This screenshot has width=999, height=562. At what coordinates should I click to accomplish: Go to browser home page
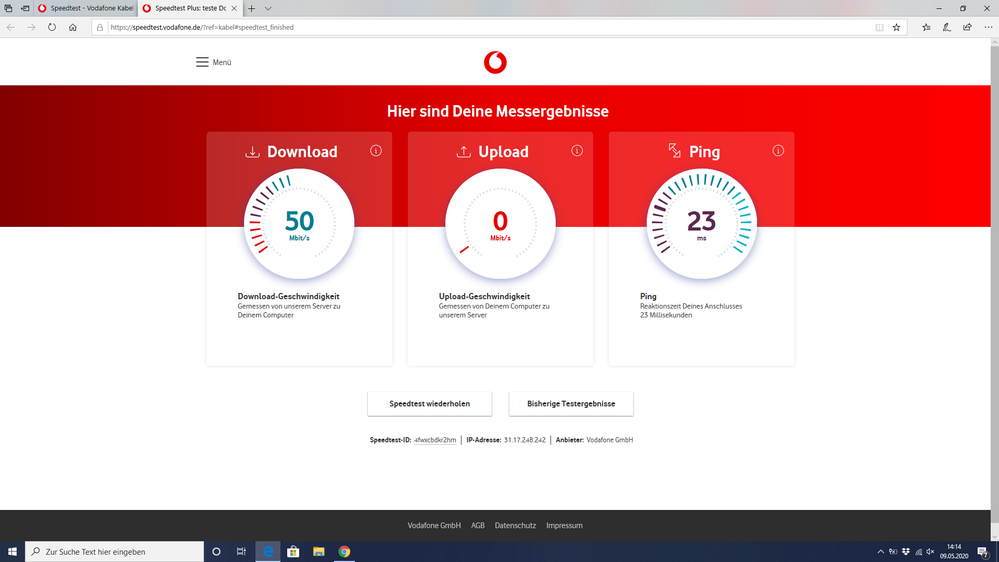pos(73,27)
